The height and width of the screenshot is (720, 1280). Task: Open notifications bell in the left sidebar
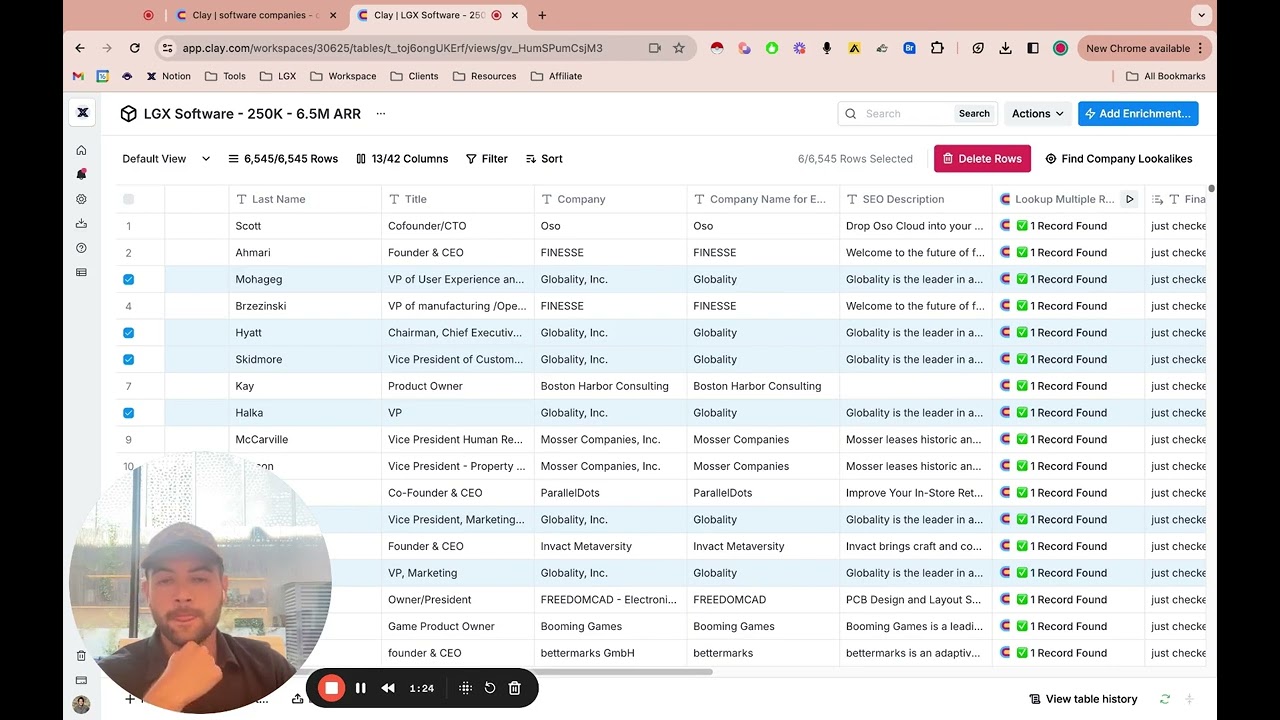coord(81,174)
